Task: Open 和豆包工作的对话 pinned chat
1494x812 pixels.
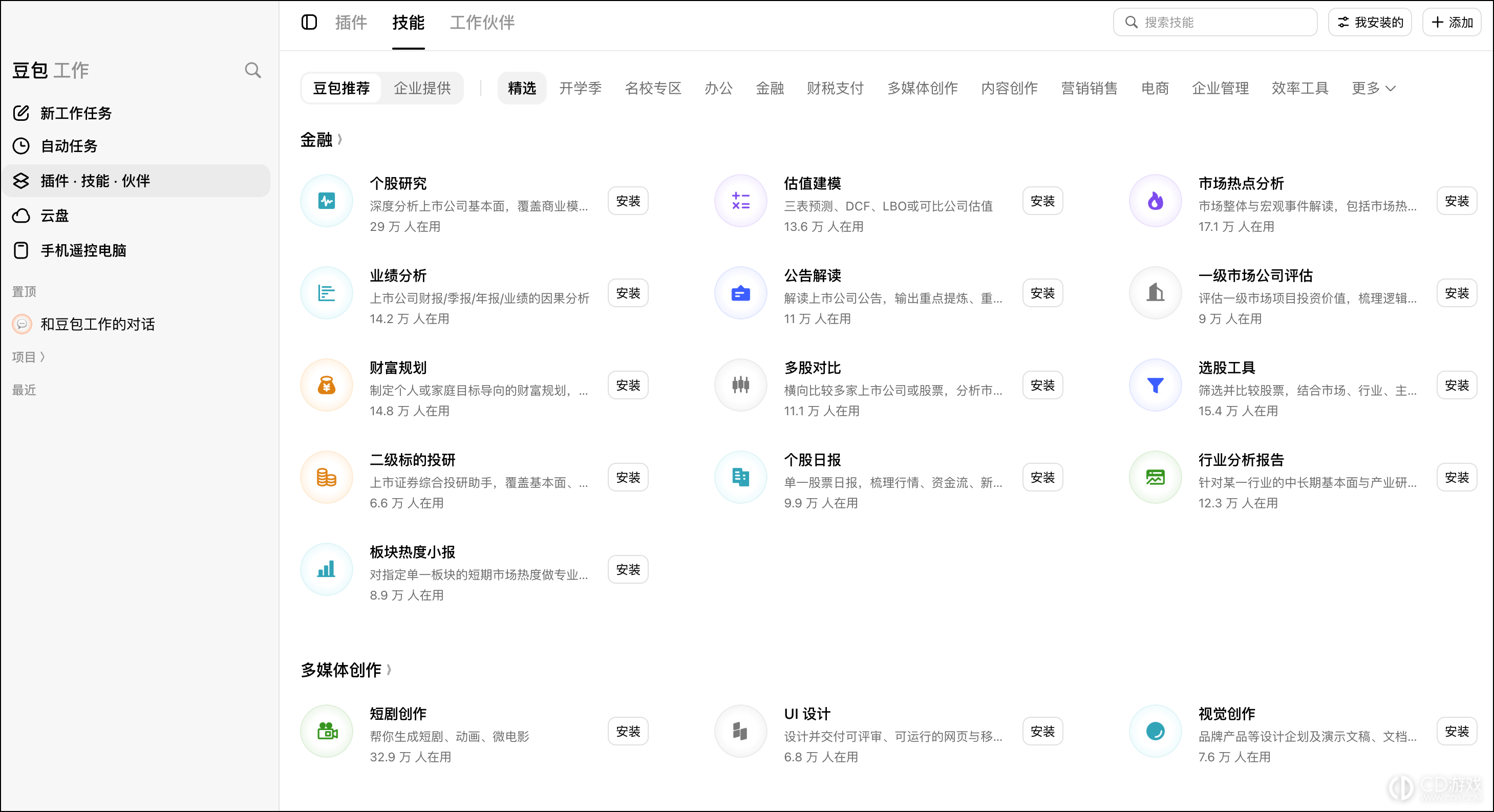Action: pyautogui.click(x=136, y=324)
